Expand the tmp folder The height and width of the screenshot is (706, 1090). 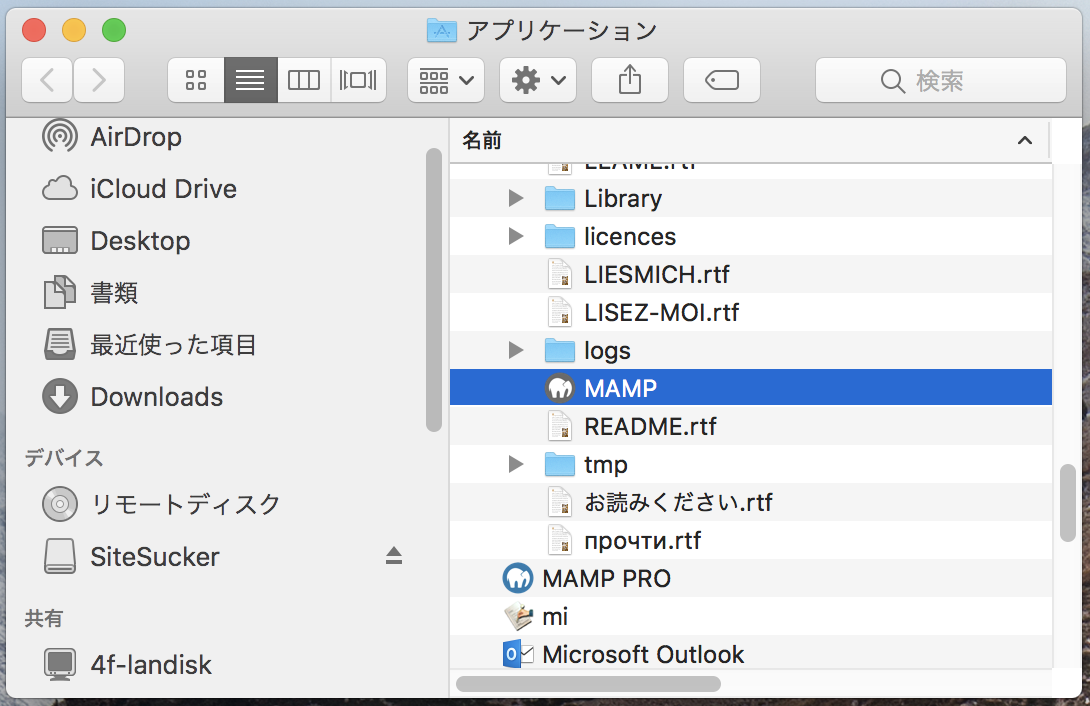point(516,464)
